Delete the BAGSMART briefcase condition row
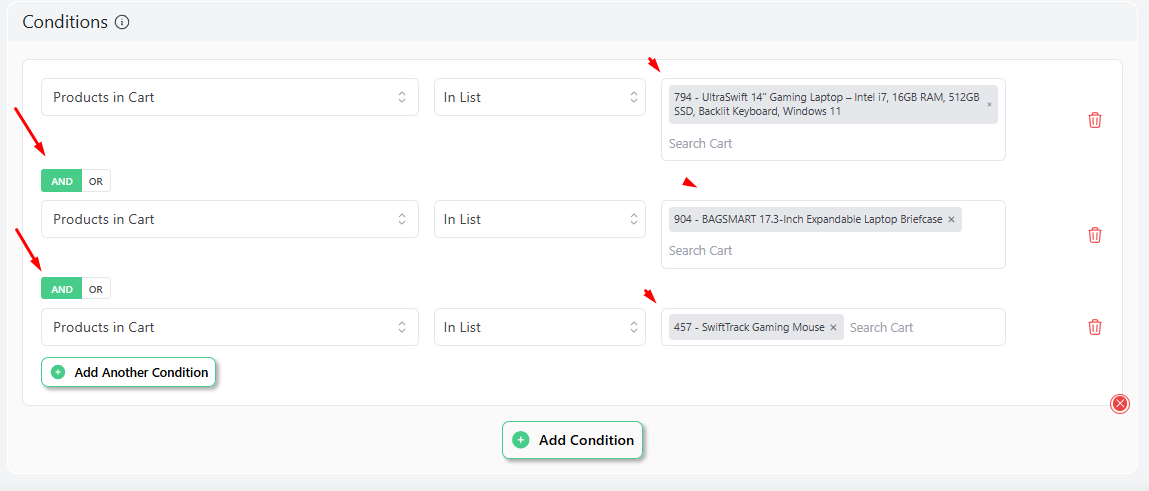Screen dimensions: 1149x491 pyautogui.click(x=1094, y=235)
